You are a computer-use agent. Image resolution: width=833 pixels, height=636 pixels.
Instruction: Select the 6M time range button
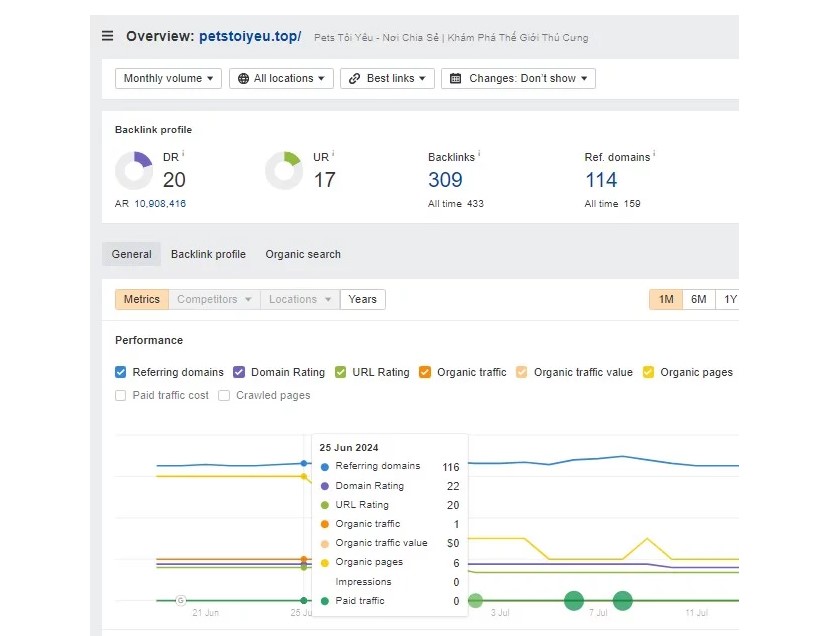pyautogui.click(x=698, y=299)
